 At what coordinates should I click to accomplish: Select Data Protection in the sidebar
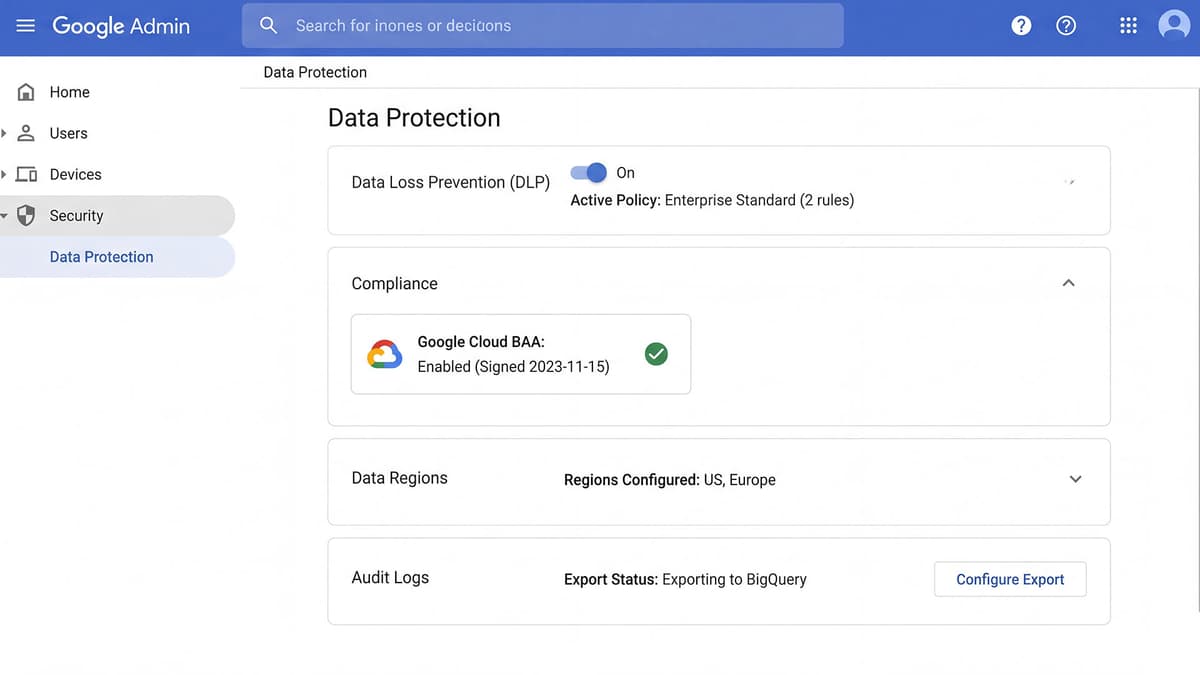pyautogui.click(x=101, y=256)
